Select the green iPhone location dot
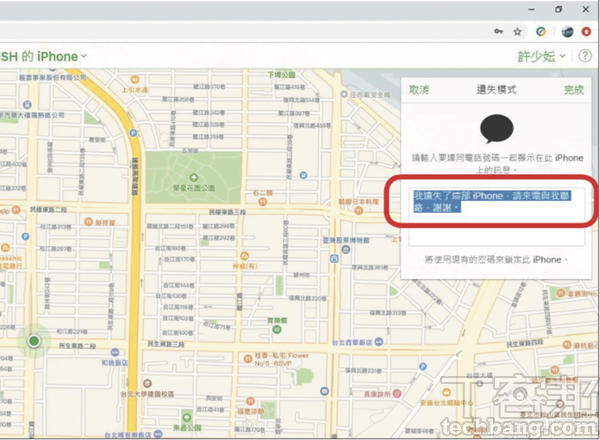Viewport: 600px width, 440px height. [34, 341]
